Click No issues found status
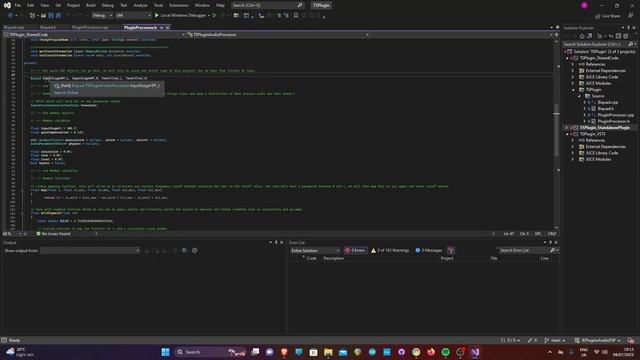 coord(53,234)
